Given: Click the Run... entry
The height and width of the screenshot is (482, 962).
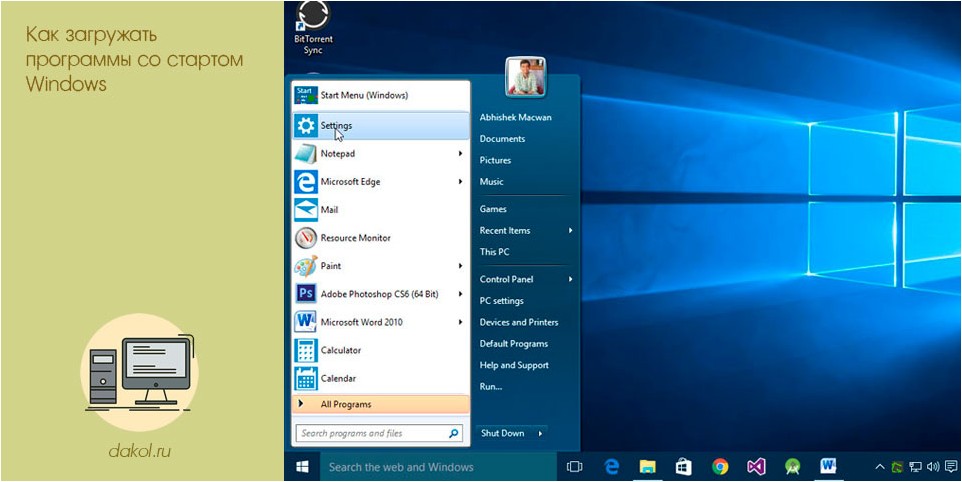Looking at the screenshot, I should coord(491,387).
